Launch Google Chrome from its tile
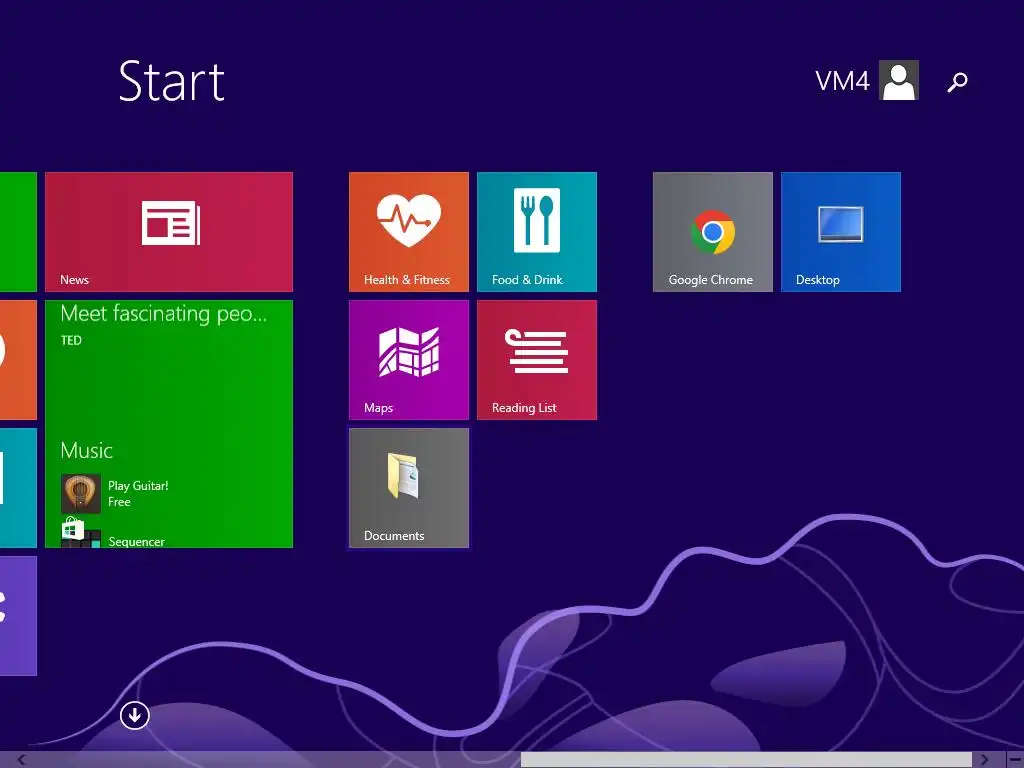The image size is (1024, 768). click(712, 232)
